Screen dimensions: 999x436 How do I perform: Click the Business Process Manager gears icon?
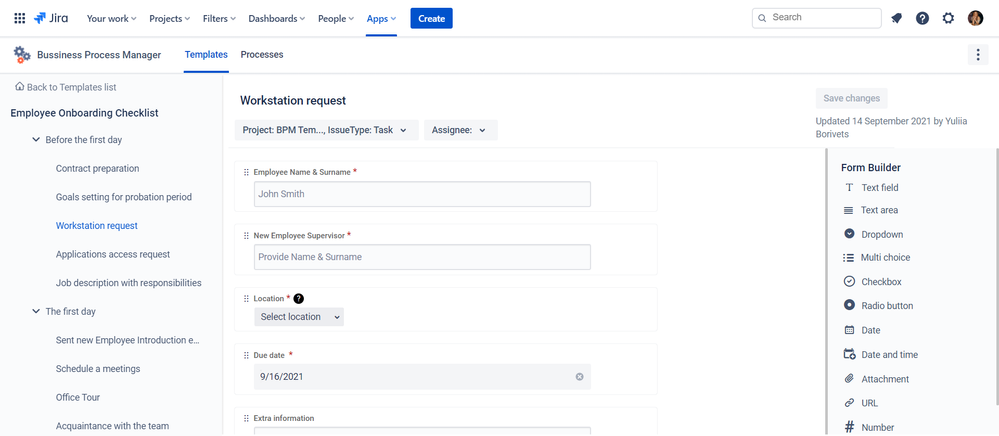(22, 55)
